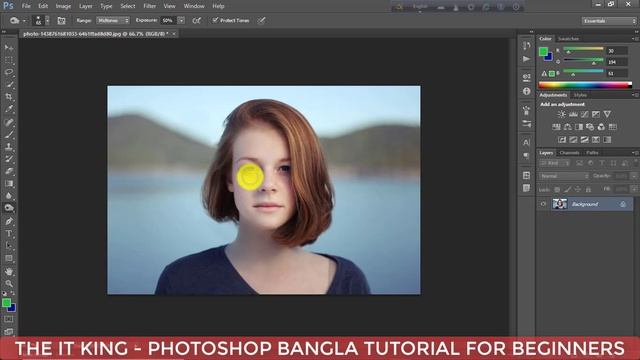
Task: Add a Brightness/Contrast adjustment
Action: point(562,114)
